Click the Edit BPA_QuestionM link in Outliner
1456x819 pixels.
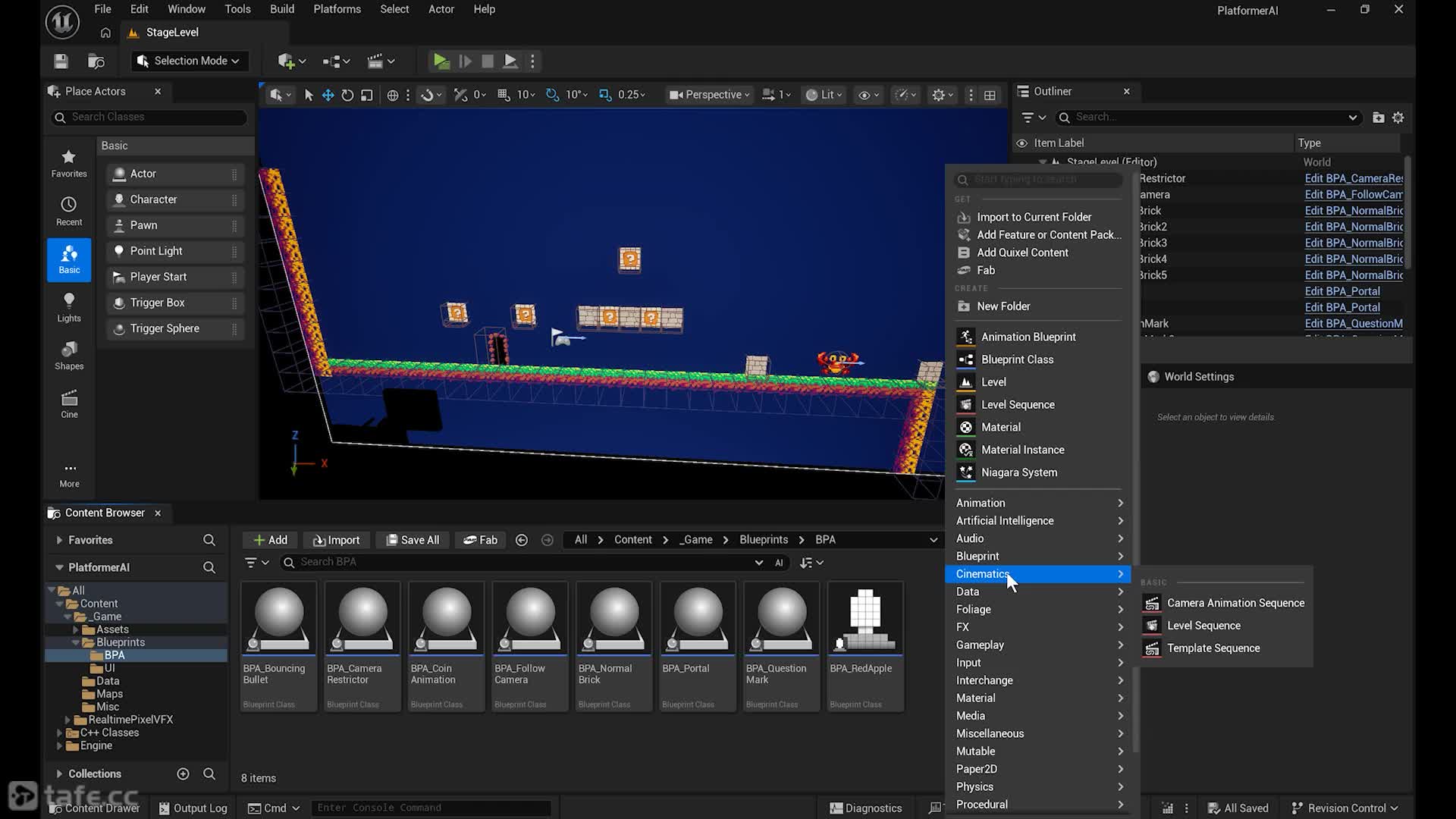point(1354,324)
